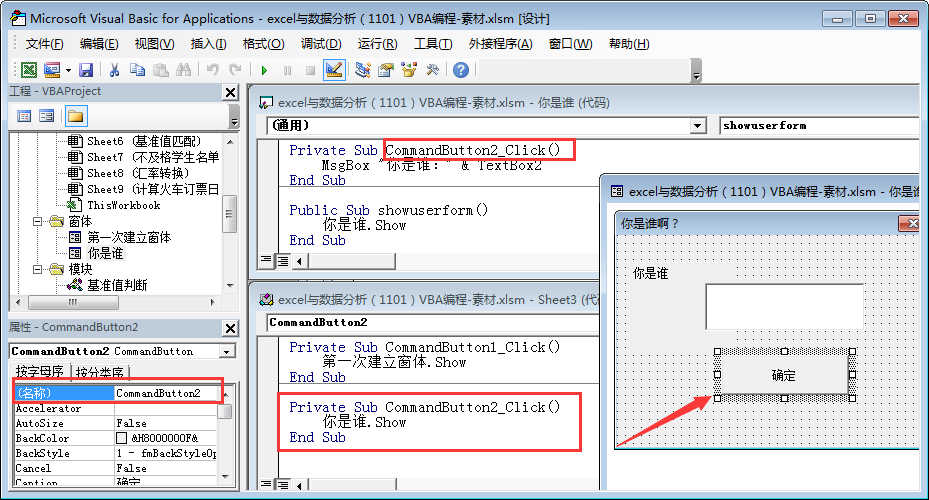
Task: Click View Object icon in project panel
Action: pyautogui.click(x=46, y=116)
